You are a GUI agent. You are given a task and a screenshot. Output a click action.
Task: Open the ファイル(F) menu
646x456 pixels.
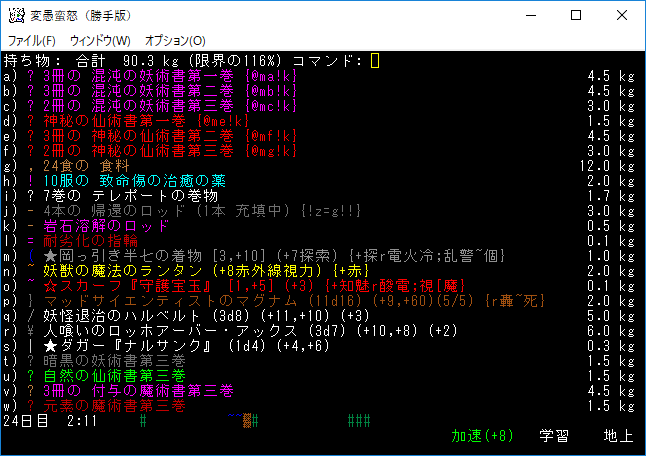point(31,40)
